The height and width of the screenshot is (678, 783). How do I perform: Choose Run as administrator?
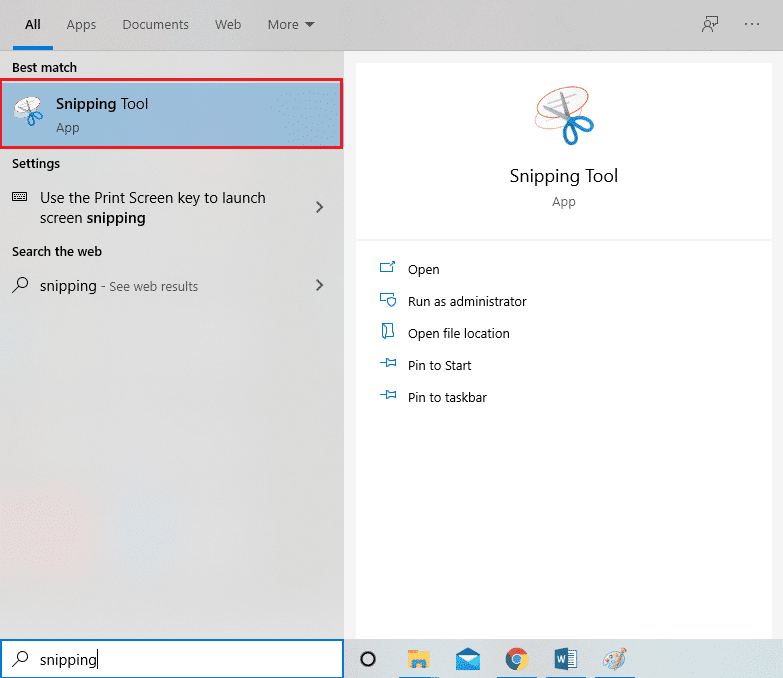point(467,302)
